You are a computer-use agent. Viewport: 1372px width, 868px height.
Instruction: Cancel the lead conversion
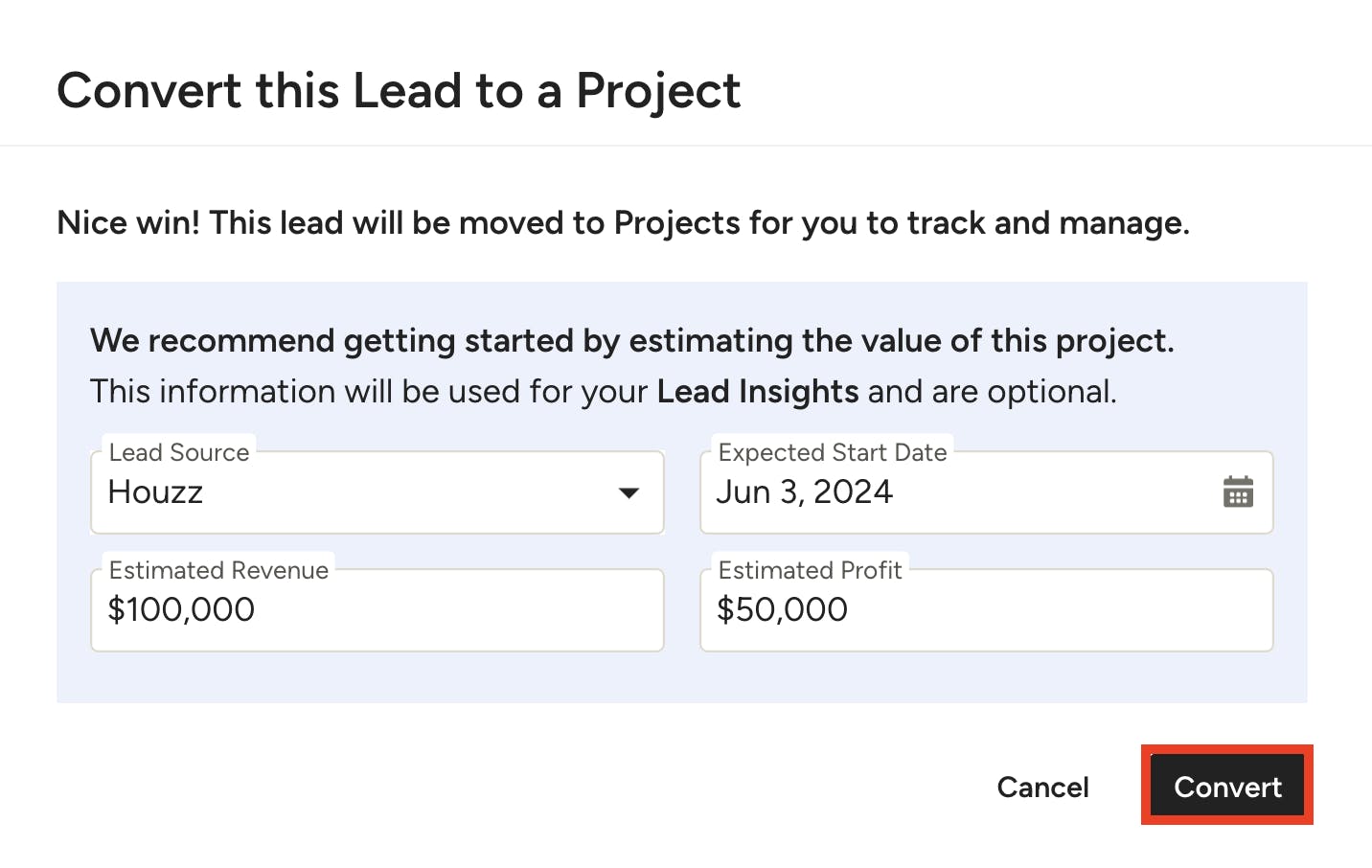(x=1042, y=787)
